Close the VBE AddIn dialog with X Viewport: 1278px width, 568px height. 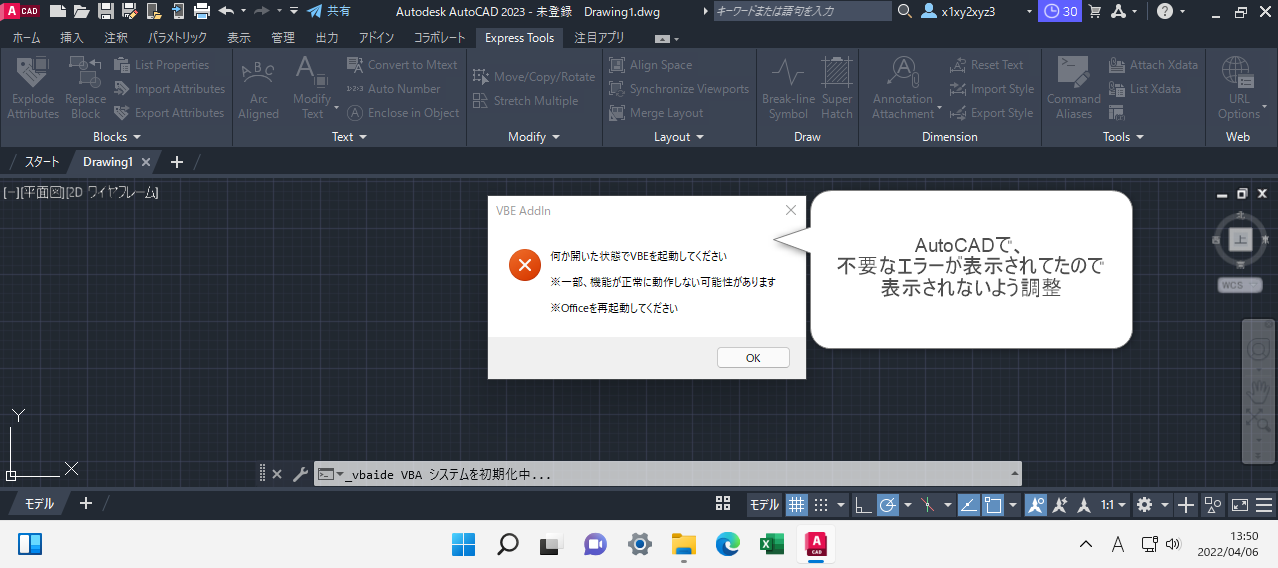[791, 211]
